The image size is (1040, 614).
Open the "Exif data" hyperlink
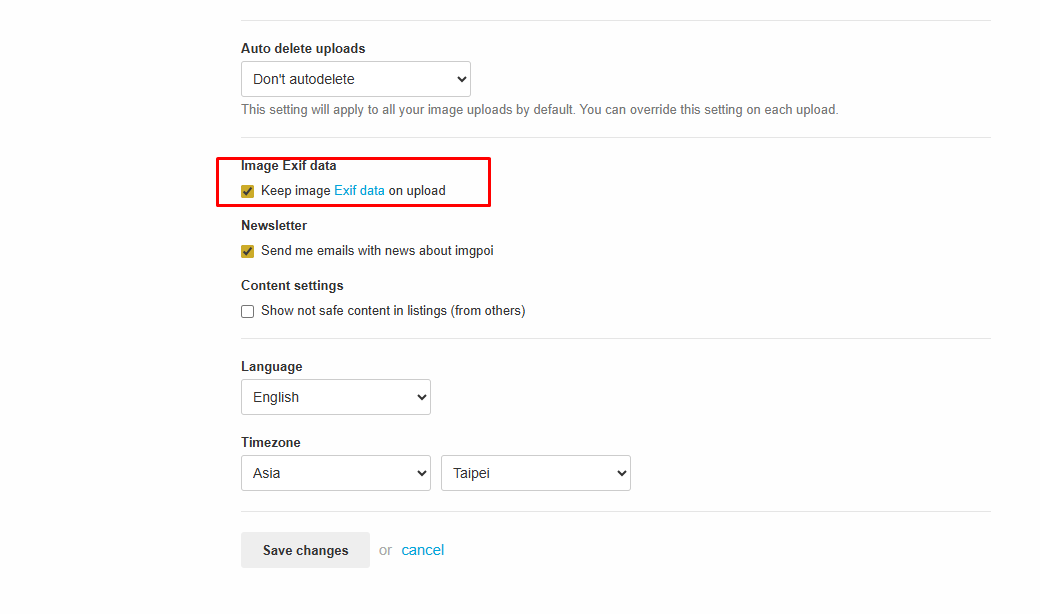[x=359, y=190]
